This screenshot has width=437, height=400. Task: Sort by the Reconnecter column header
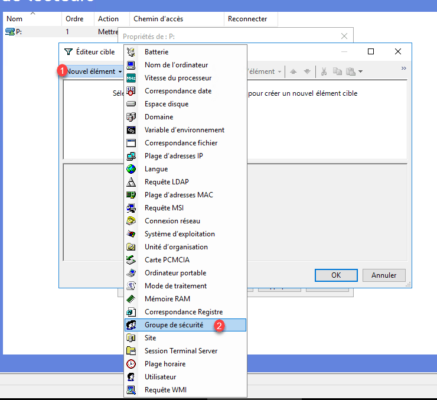pos(251,19)
